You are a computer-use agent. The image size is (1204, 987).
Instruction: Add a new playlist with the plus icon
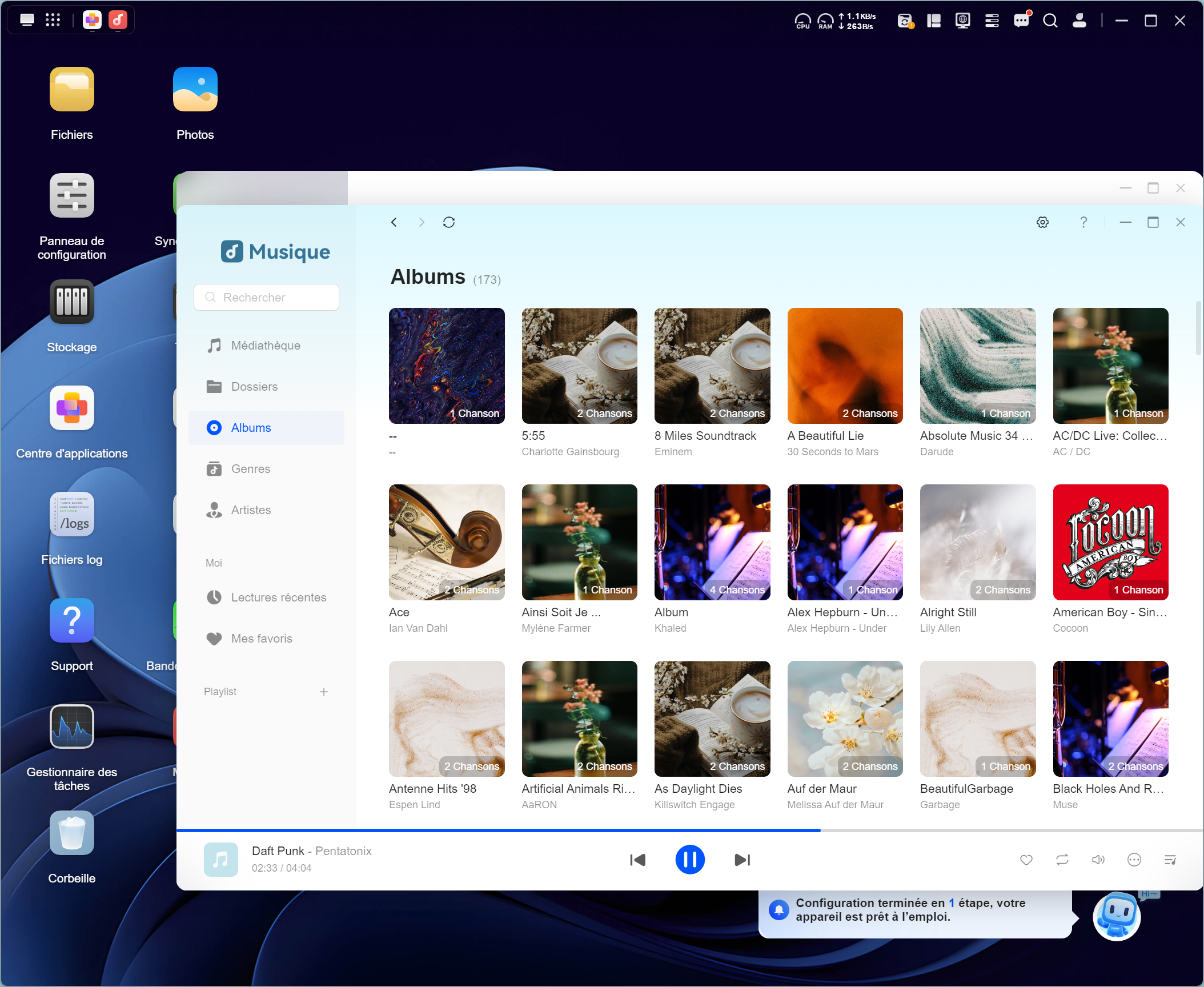(x=324, y=692)
